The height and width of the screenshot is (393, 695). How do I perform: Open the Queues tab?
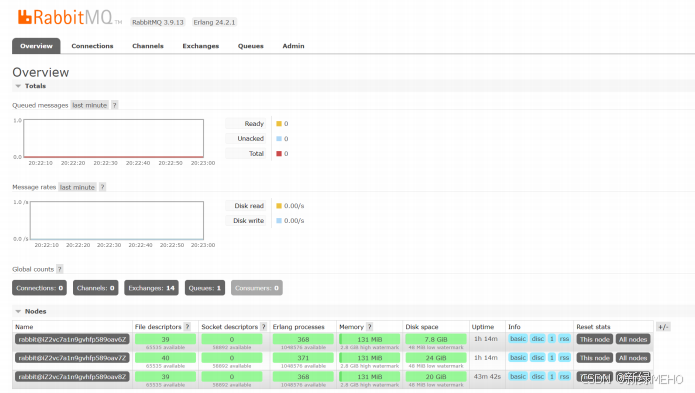click(250, 46)
